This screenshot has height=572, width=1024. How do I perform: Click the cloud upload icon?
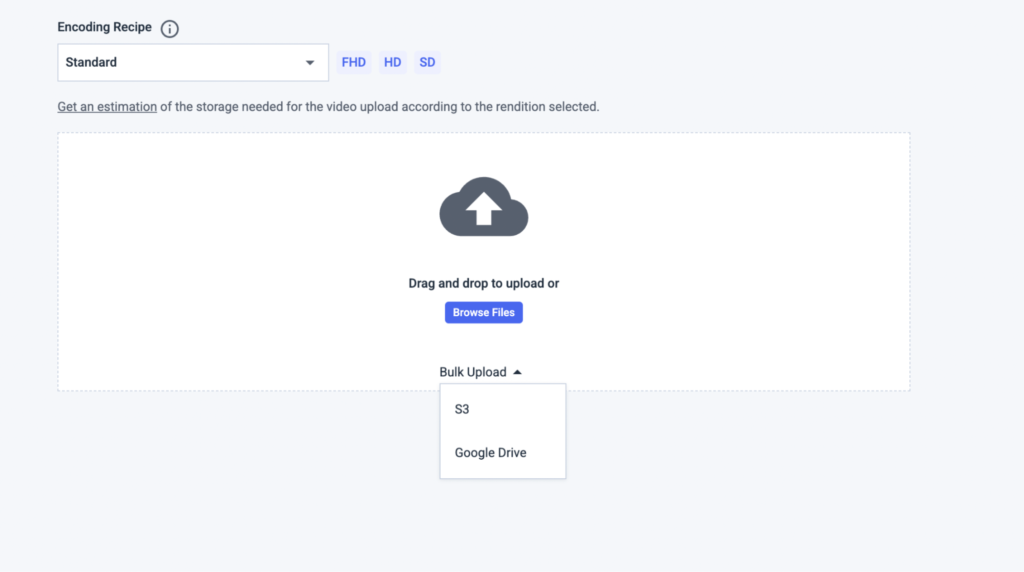(x=484, y=207)
